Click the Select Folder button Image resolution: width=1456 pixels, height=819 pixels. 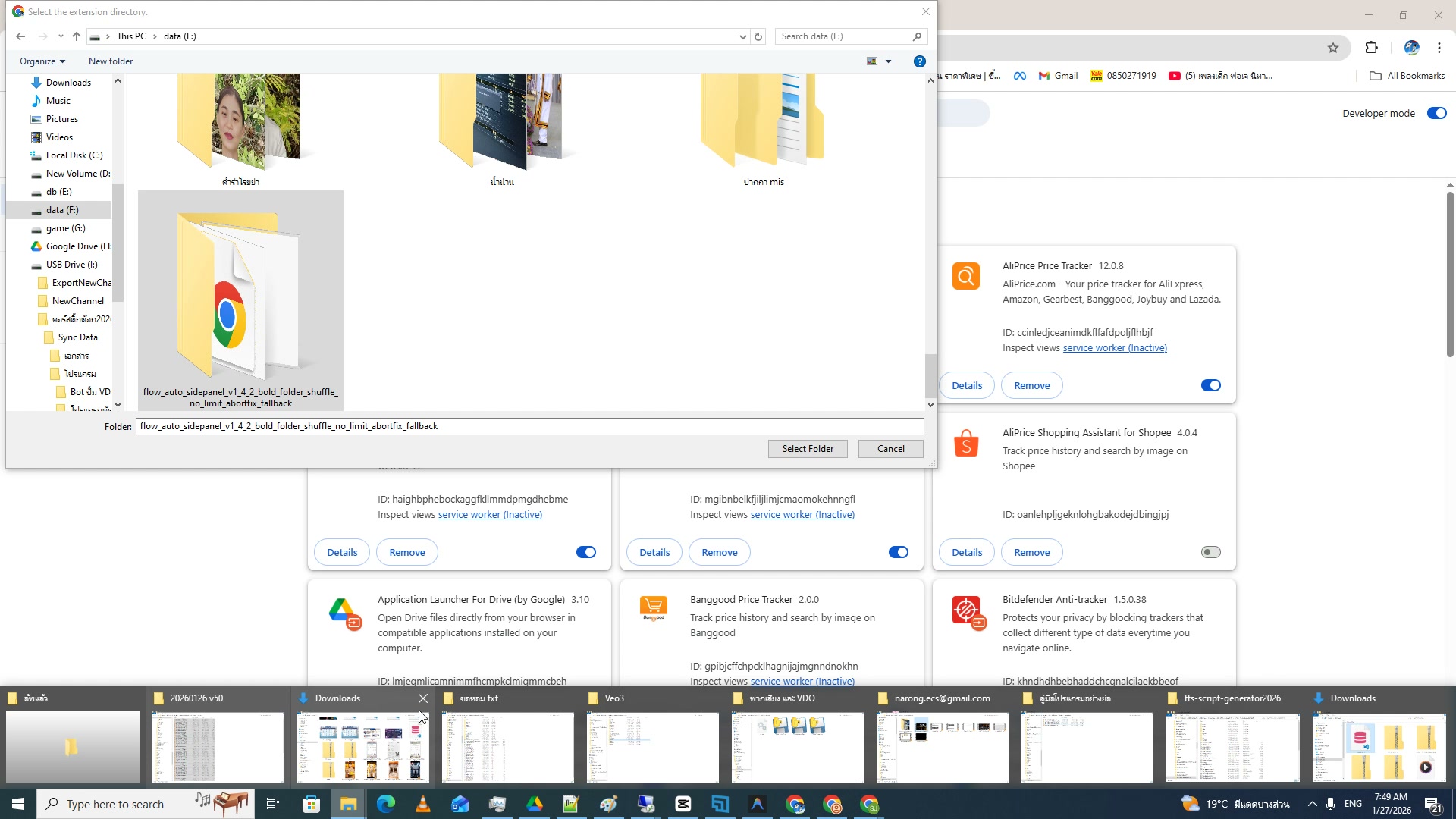[x=808, y=449]
